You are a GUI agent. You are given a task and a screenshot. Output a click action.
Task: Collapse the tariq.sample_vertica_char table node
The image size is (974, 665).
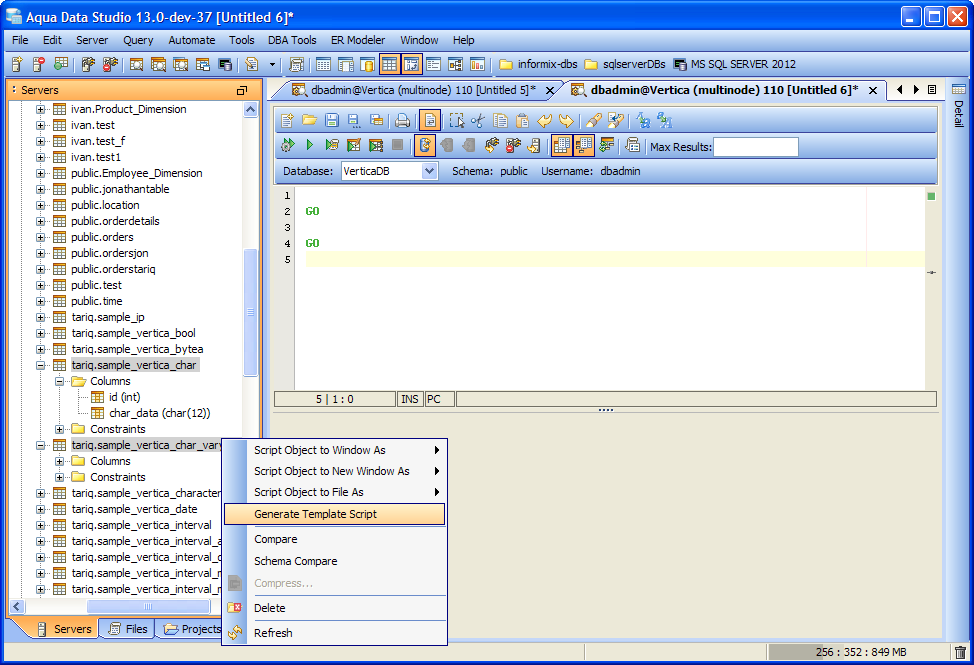click(x=40, y=365)
